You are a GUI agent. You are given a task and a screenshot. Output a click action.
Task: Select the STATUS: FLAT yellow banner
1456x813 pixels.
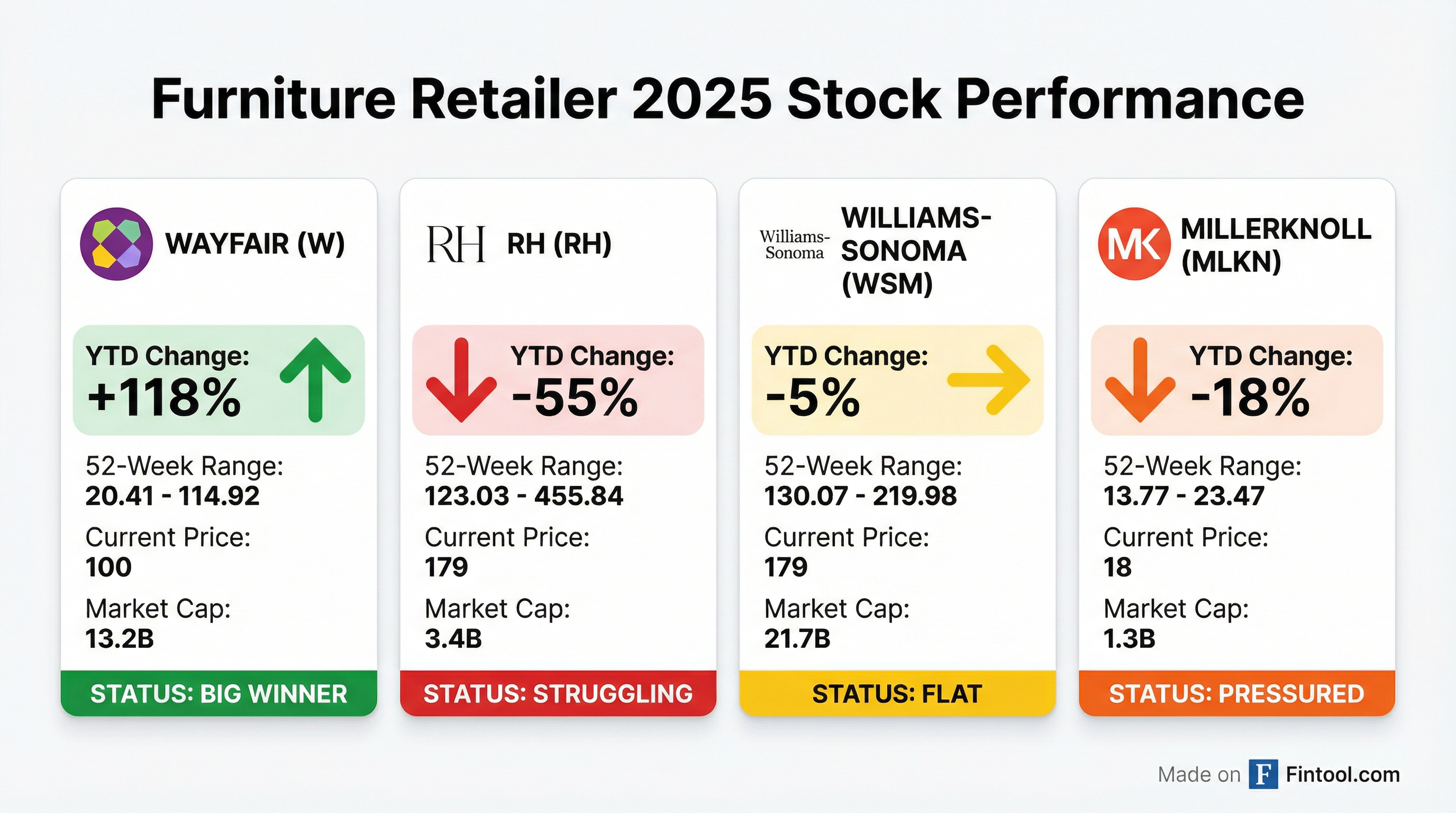click(x=897, y=694)
